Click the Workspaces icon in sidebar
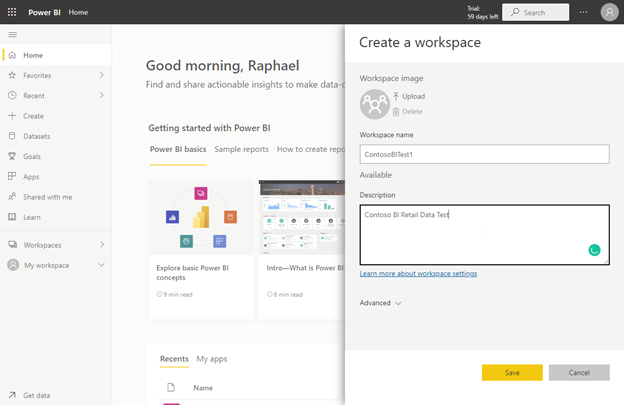624x405 pixels. 13,245
